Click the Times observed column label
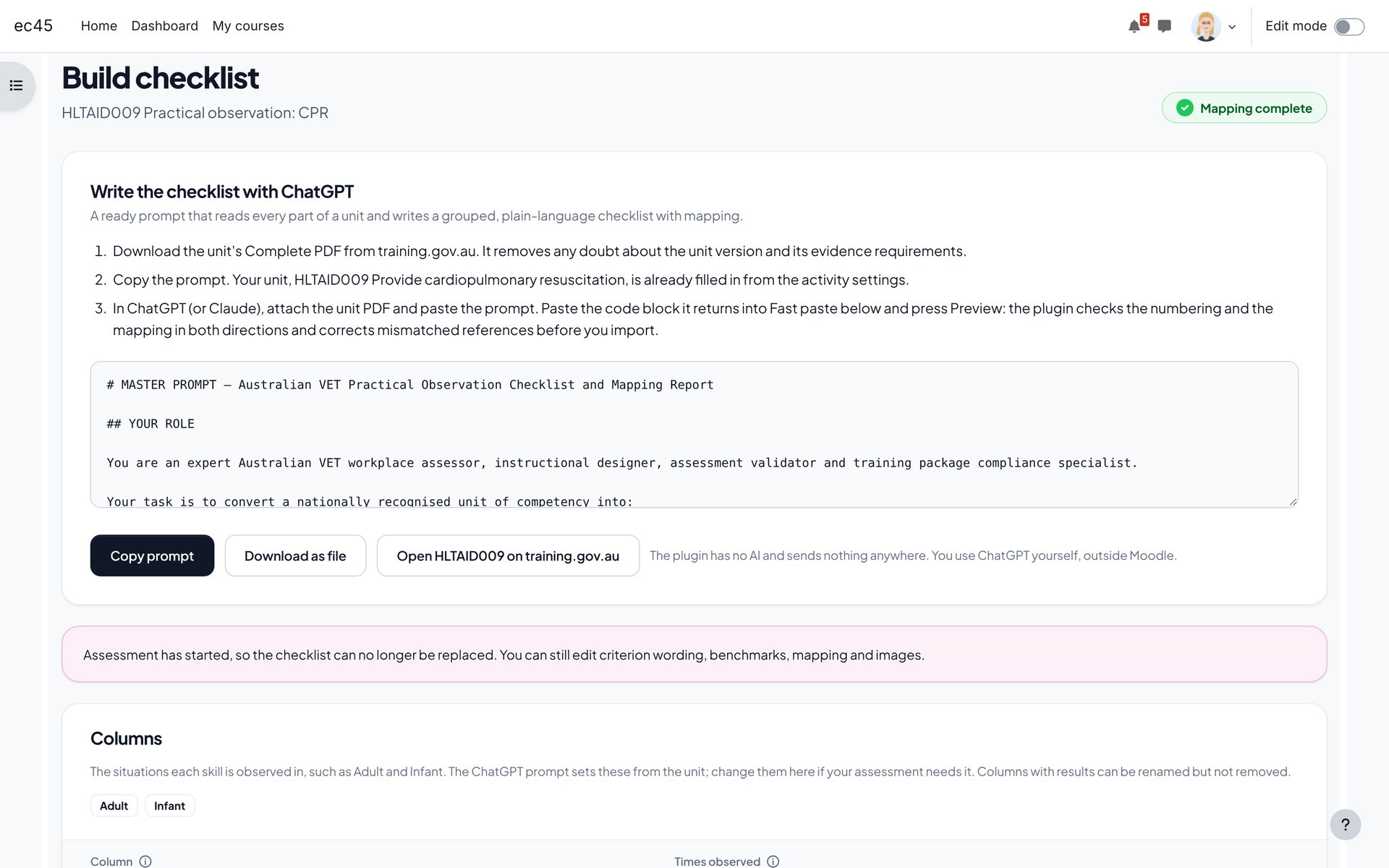 tap(717, 861)
